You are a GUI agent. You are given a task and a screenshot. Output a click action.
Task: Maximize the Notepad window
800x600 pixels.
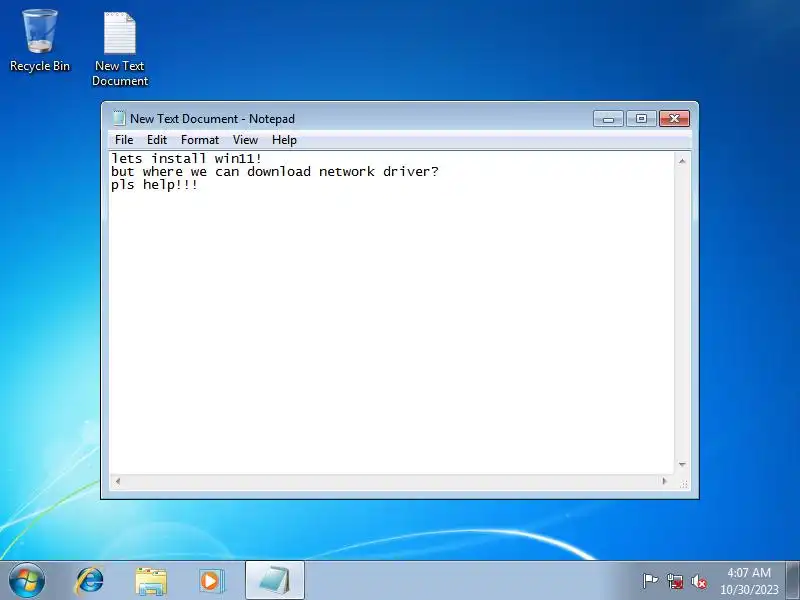pyautogui.click(x=641, y=119)
